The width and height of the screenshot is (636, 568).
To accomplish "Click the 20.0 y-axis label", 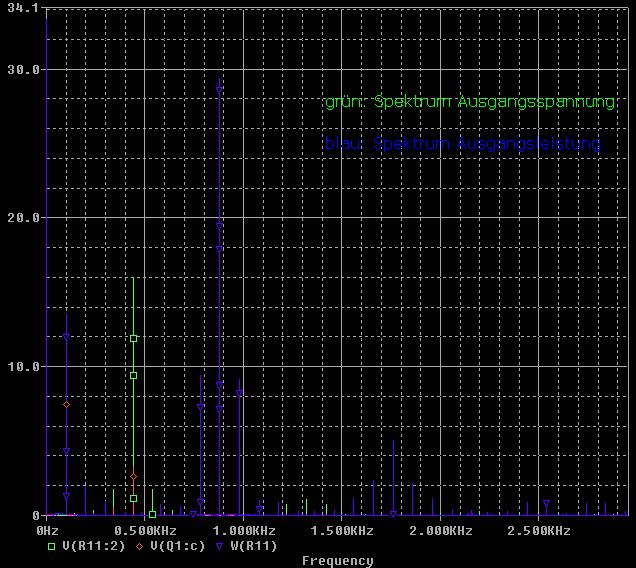I will coord(24,218).
